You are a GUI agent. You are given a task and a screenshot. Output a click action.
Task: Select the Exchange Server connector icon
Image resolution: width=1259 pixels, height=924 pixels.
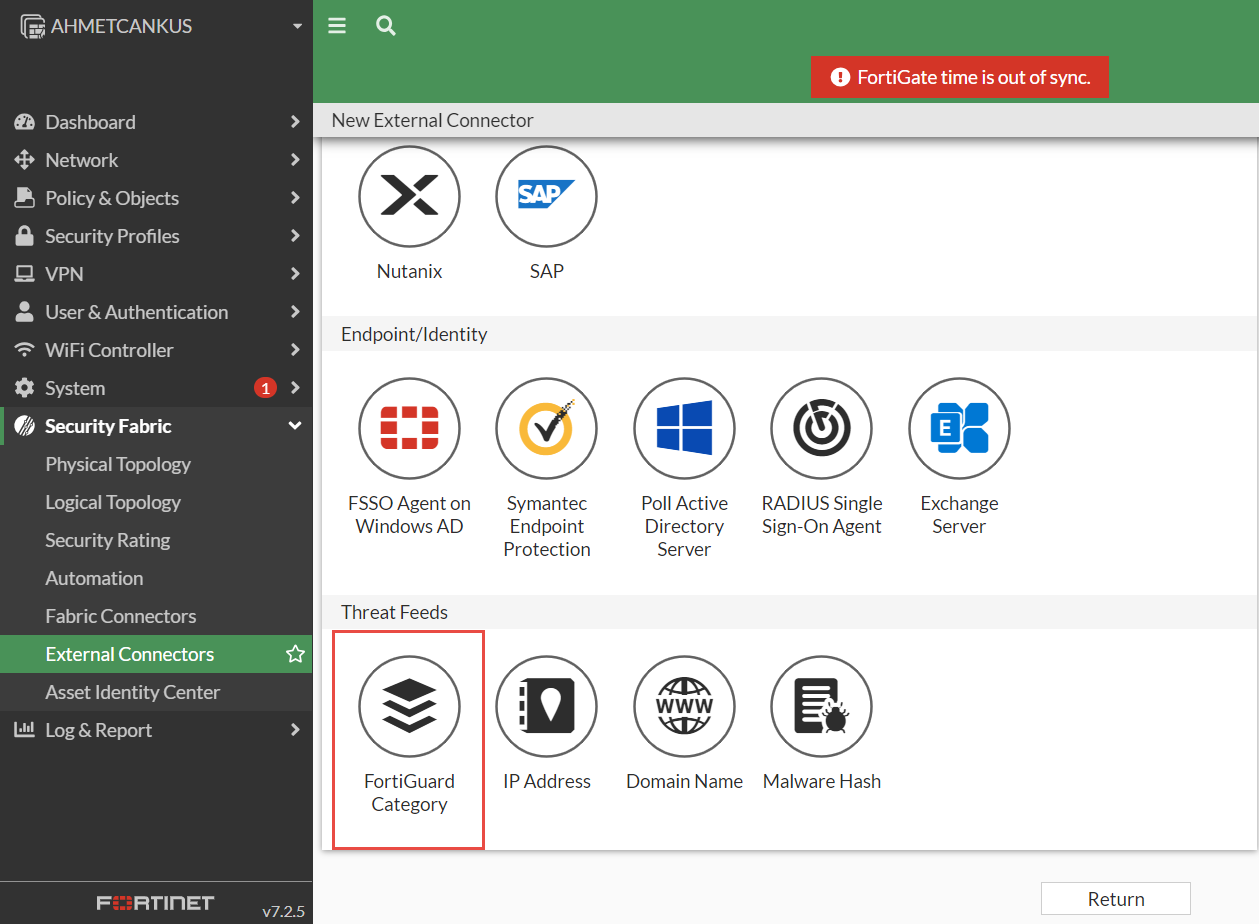point(959,428)
